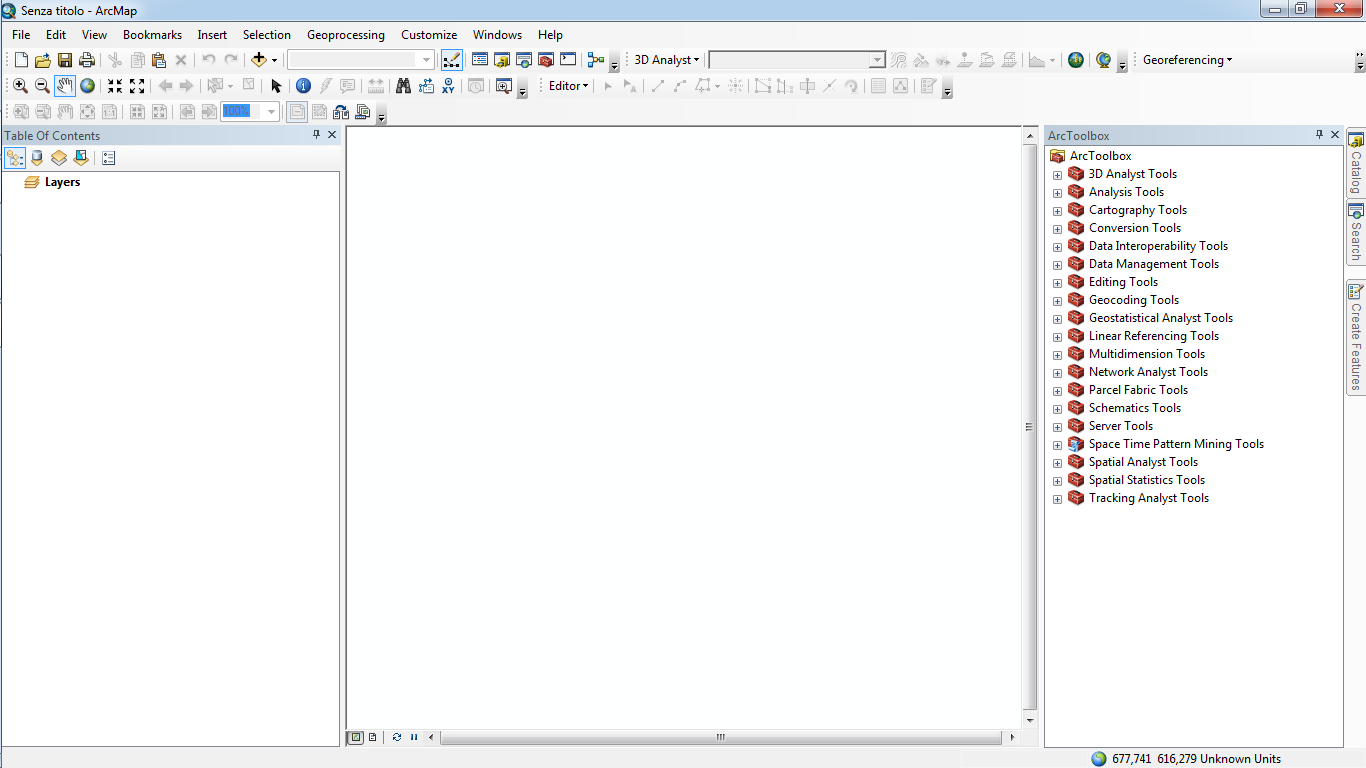
Task: Pin the ArcToolbox panel
Action: pyautogui.click(x=1320, y=135)
